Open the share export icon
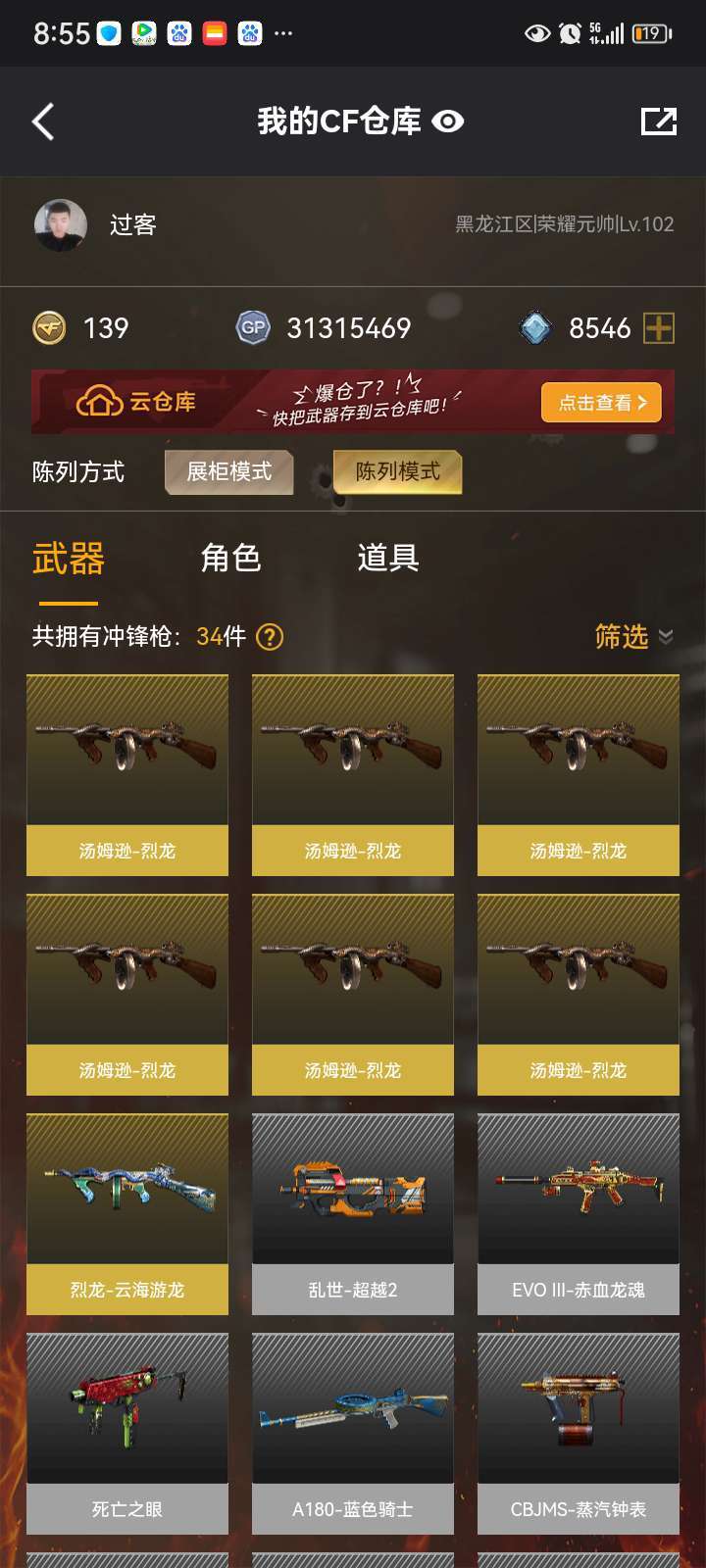Image resolution: width=706 pixels, height=1568 pixels. tap(659, 122)
